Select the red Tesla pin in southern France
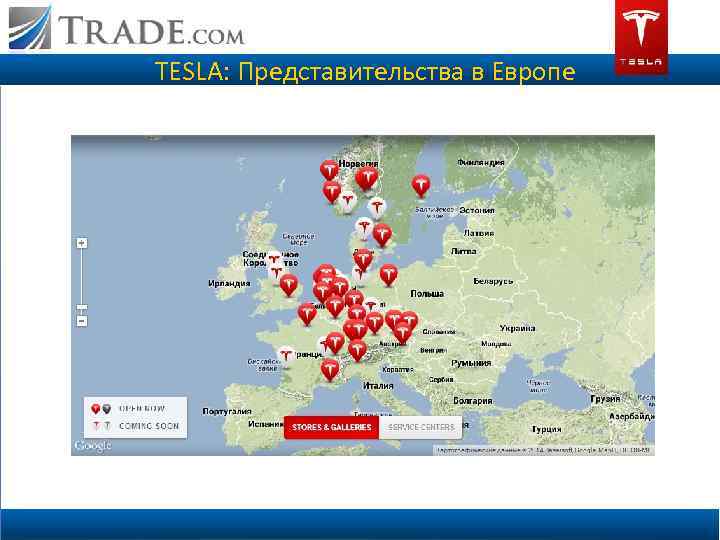The width and height of the screenshot is (720, 540). coord(329,370)
